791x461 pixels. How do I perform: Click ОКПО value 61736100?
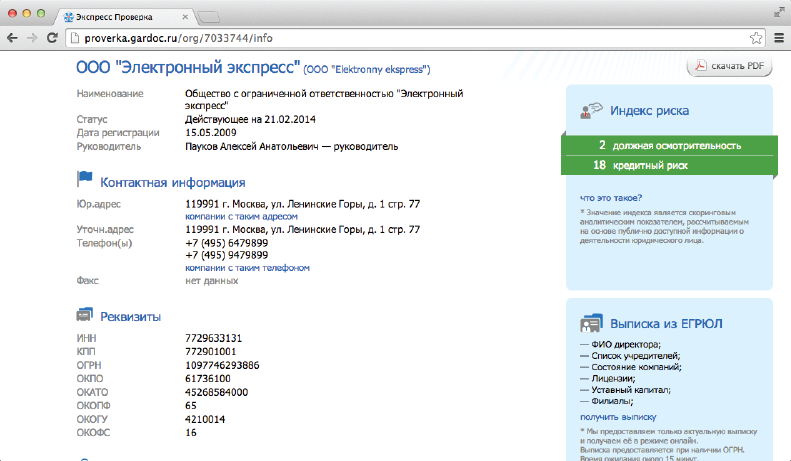(208, 379)
